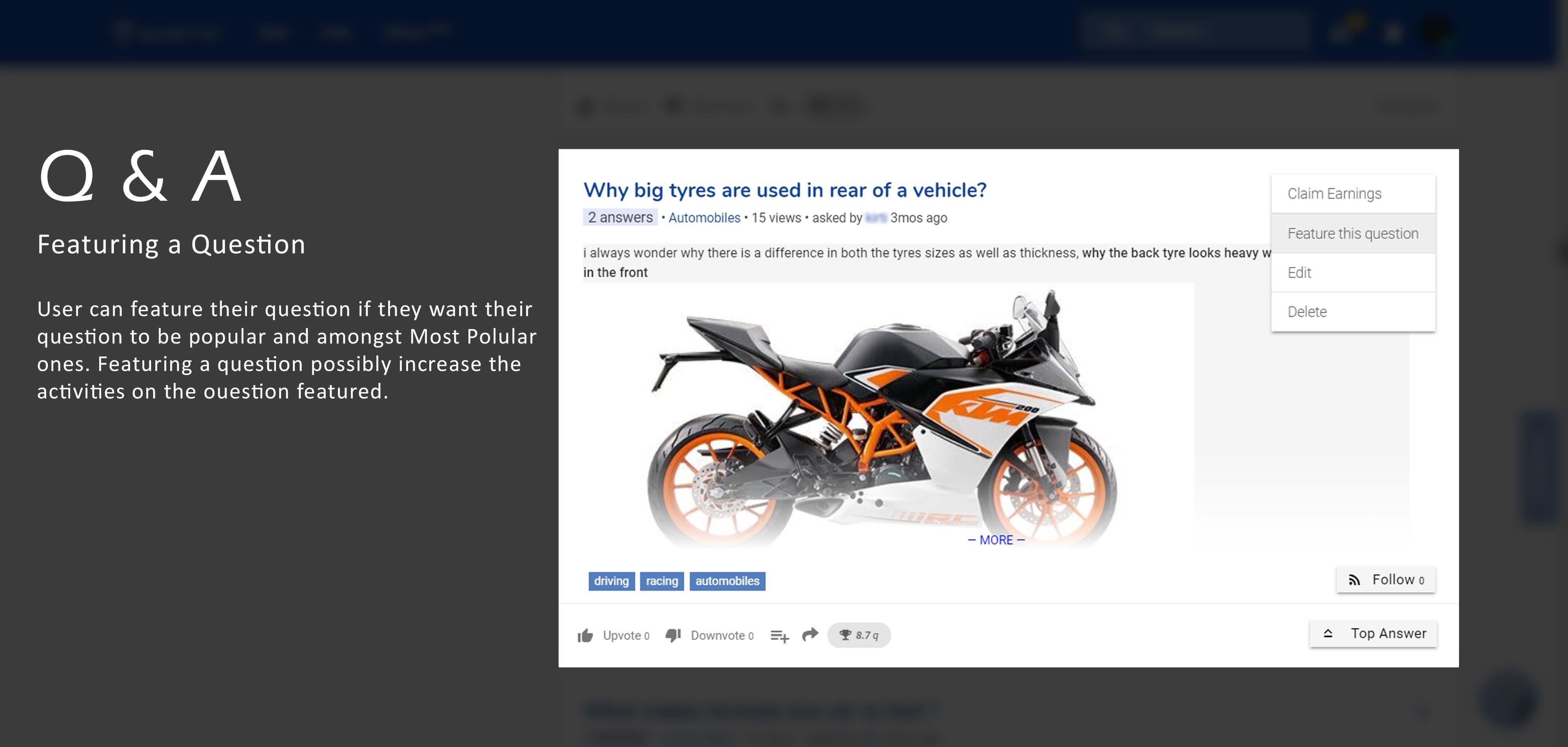Screen dimensions: 1568x747
Task: Click the Top Answer arrow icon
Action: coord(1328,634)
